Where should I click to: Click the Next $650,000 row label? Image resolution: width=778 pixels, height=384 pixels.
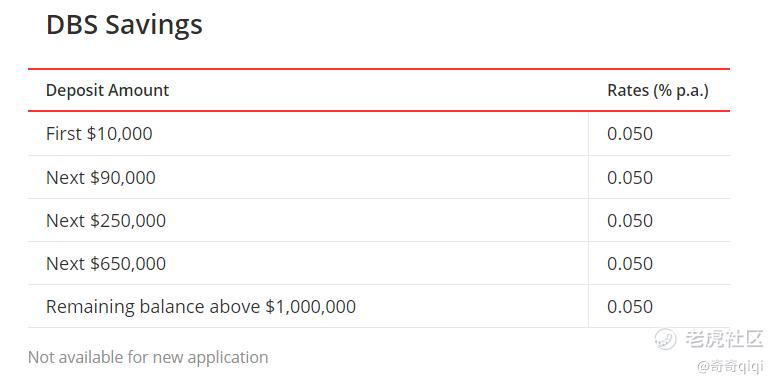point(106,263)
